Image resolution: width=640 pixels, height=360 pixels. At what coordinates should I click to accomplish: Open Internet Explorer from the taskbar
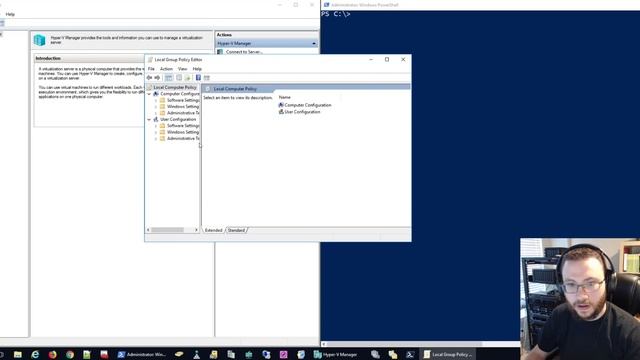pos(35,354)
